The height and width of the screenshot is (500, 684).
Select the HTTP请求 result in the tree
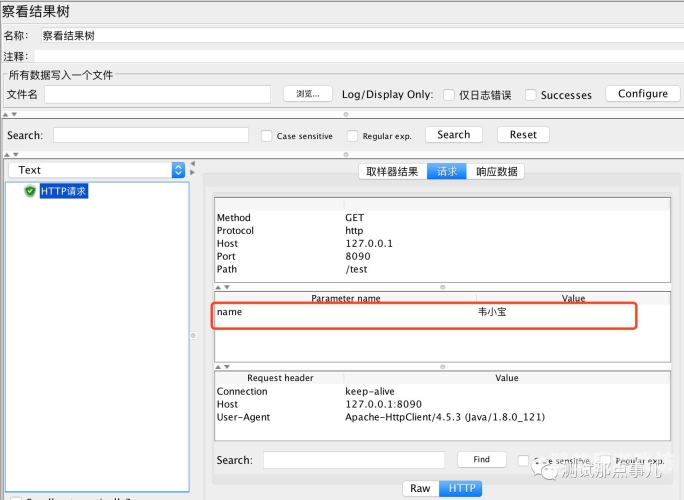(64, 191)
